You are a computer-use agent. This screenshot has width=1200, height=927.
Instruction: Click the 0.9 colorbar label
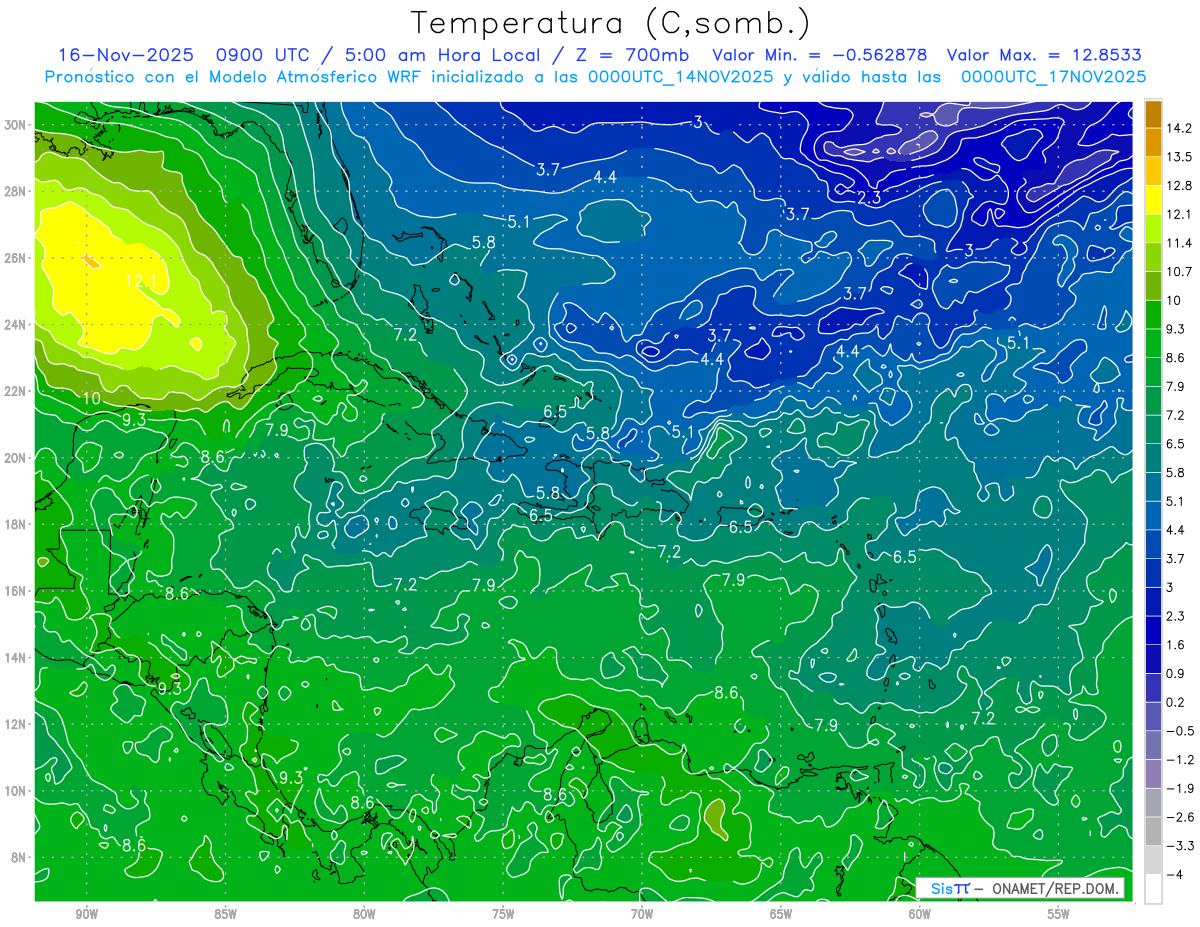1177,674
